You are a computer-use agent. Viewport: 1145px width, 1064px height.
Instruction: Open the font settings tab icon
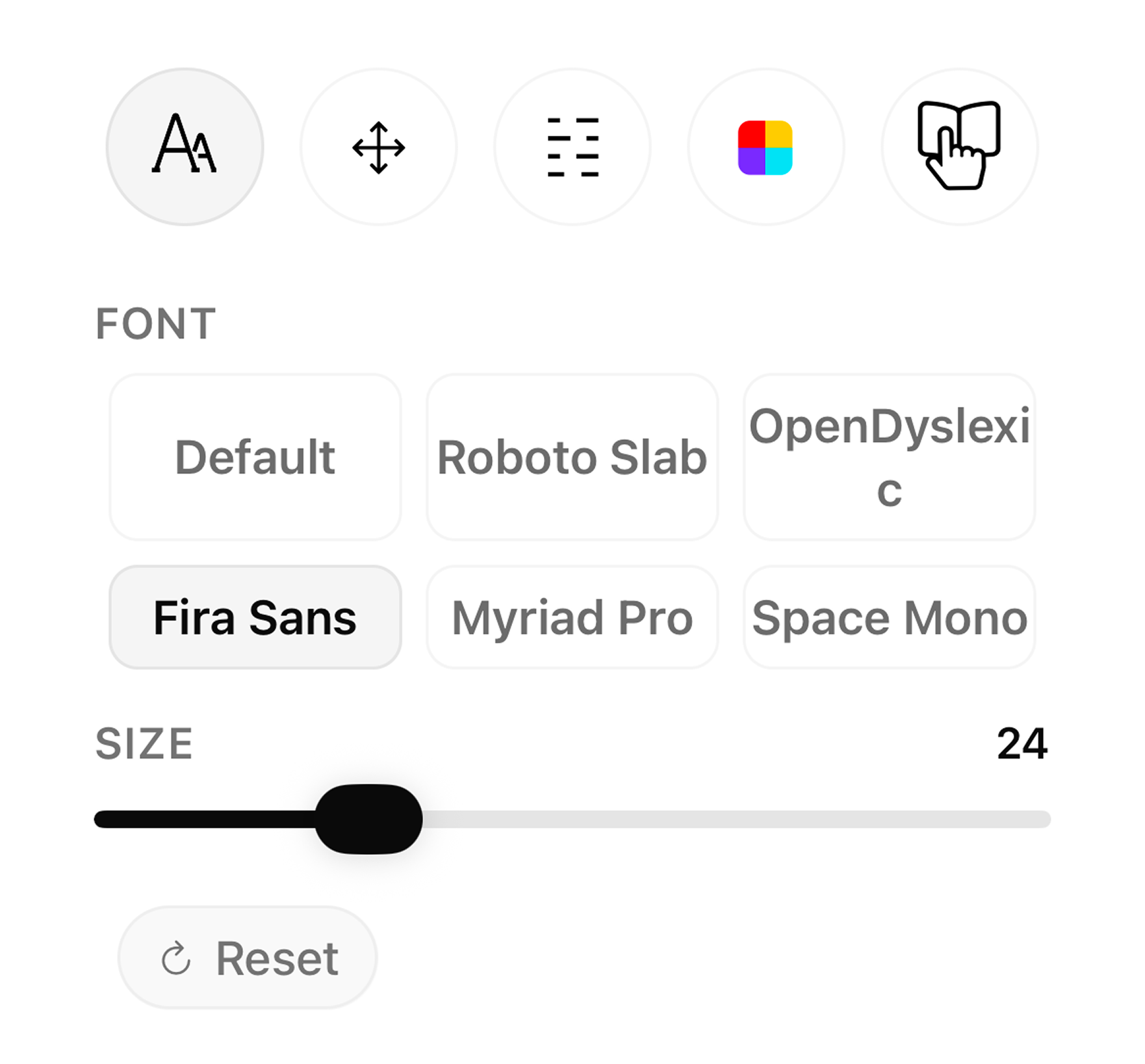(x=185, y=147)
